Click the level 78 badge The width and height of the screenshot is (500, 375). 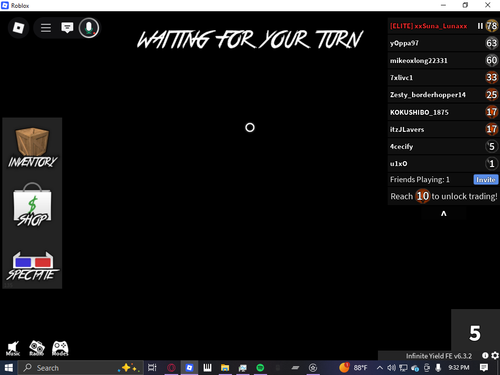tap(492, 26)
